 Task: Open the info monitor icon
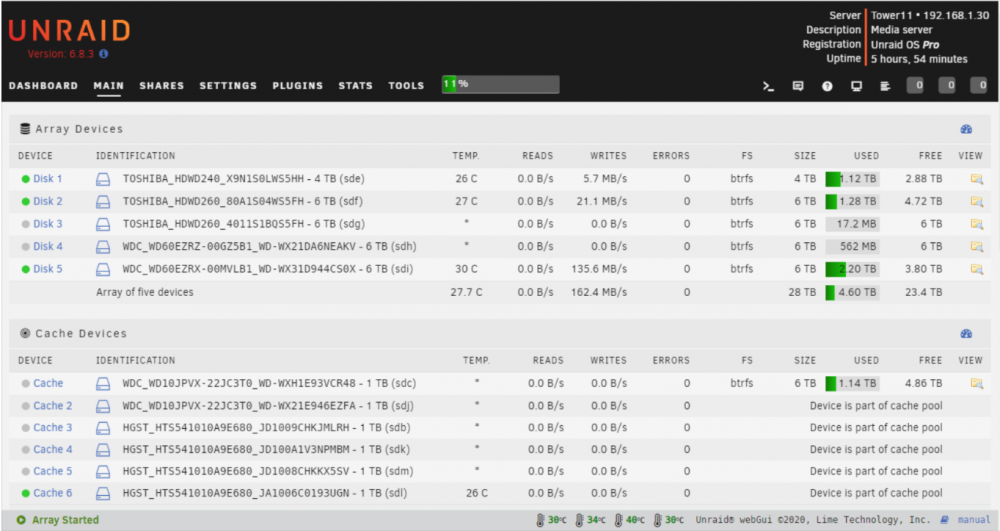pos(857,86)
